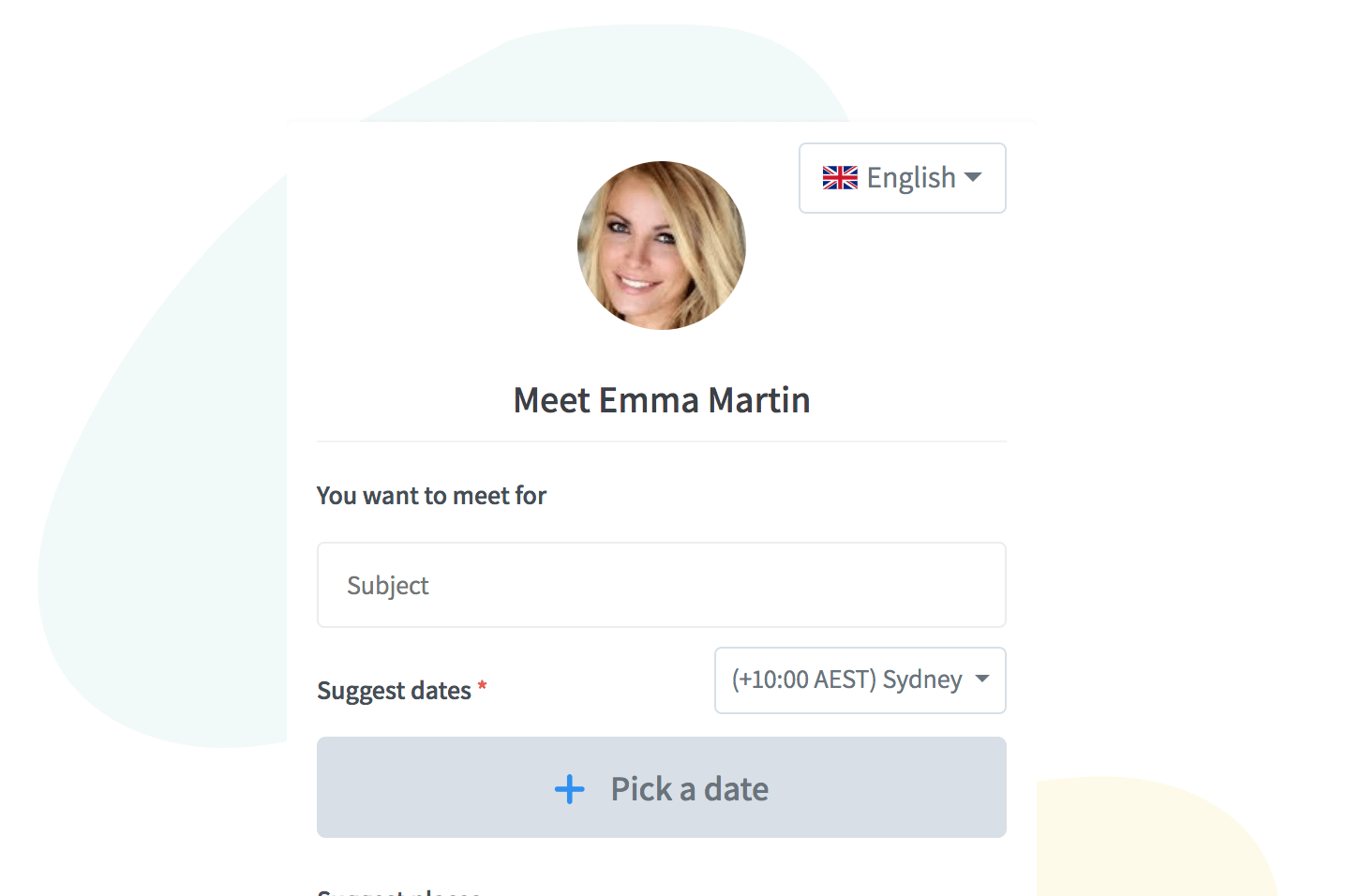Click the Suggest dates label

(394, 691)
